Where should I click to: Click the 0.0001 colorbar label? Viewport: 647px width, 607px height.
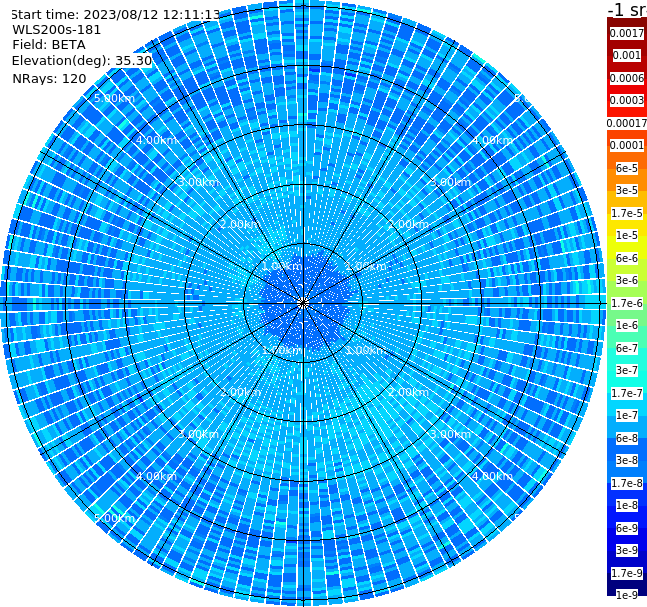coord(627,146)
